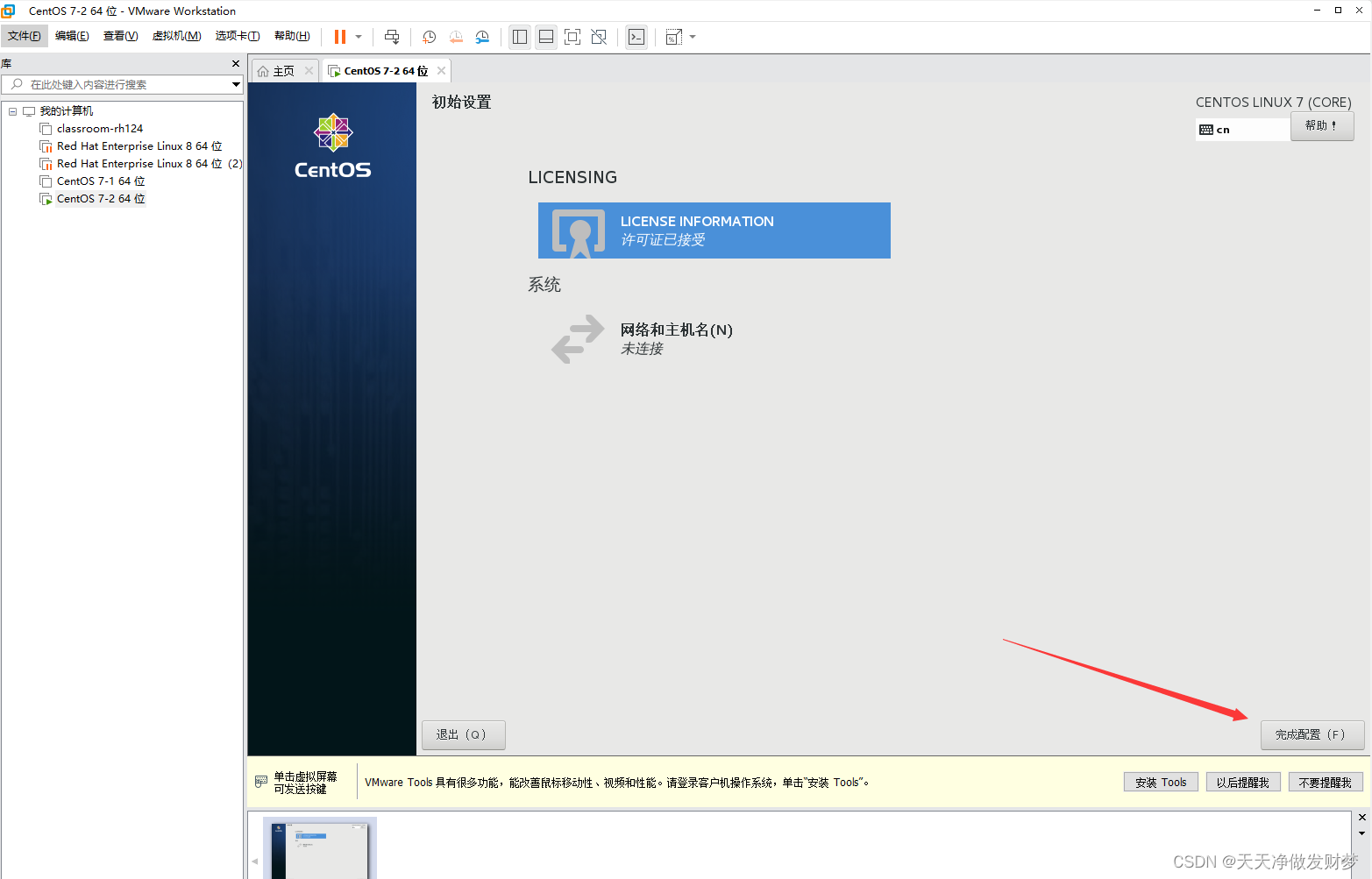The width and height of the screenshot is (1372, 879).
Task: Close the CentOS 7-2 64 位 tab
Action: pos(441,71)
